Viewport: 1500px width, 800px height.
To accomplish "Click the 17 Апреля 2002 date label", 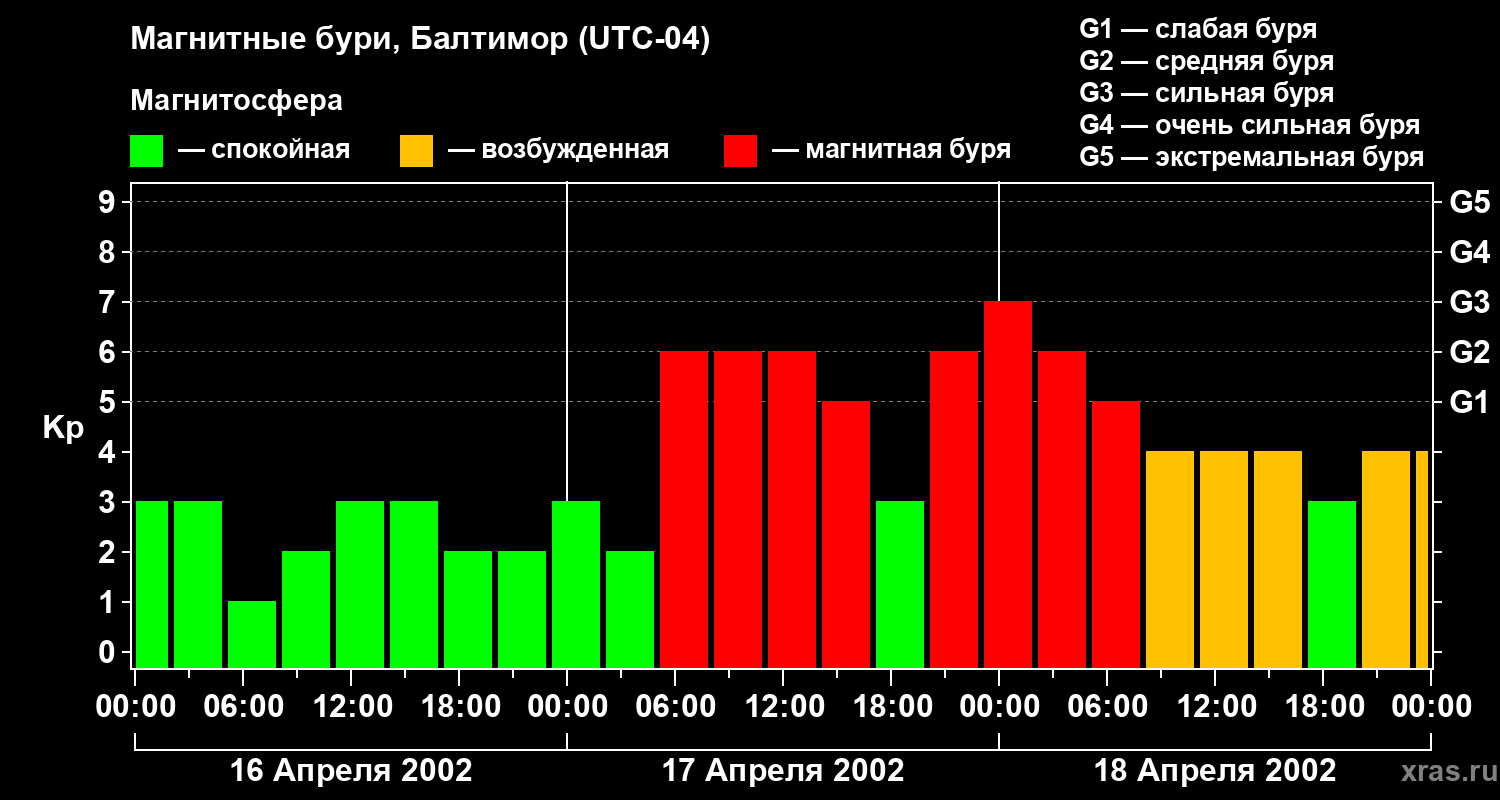I will [783, 771].
